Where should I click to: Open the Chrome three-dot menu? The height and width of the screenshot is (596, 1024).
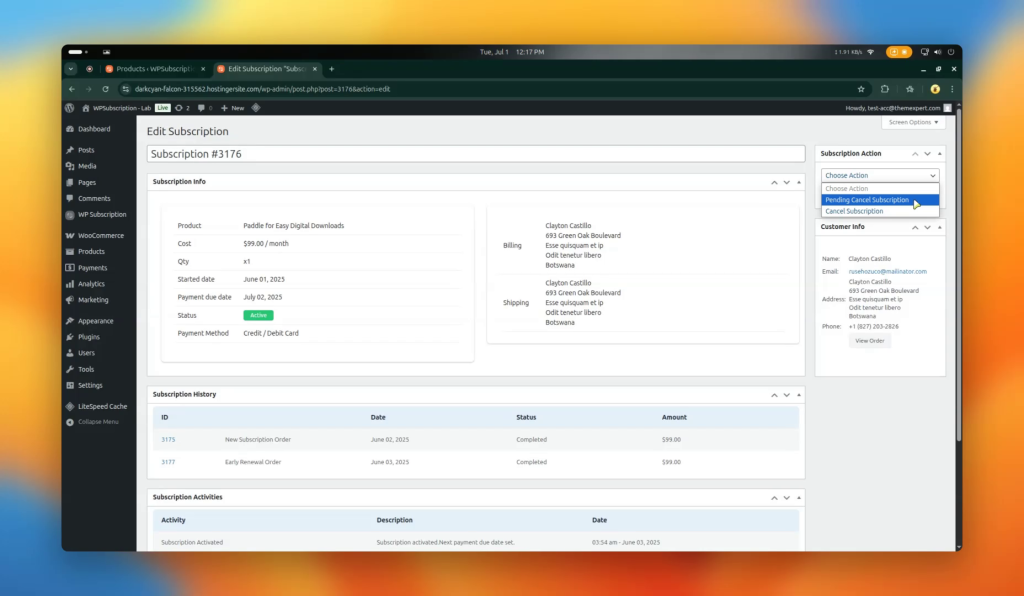pos(952,89)
